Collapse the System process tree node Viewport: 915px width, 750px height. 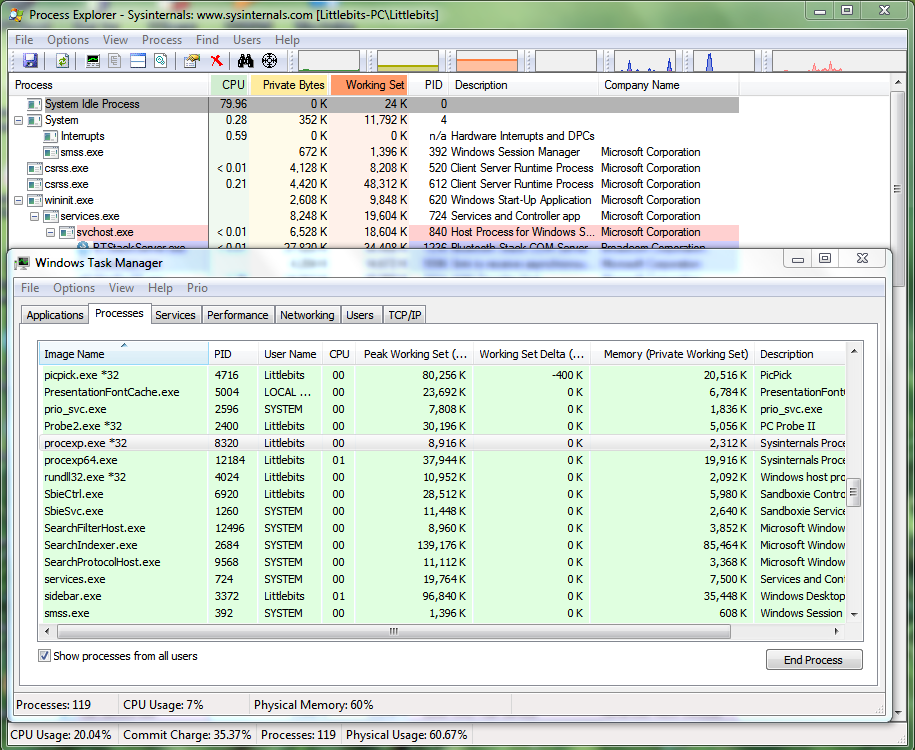click(x=19, y=120)
